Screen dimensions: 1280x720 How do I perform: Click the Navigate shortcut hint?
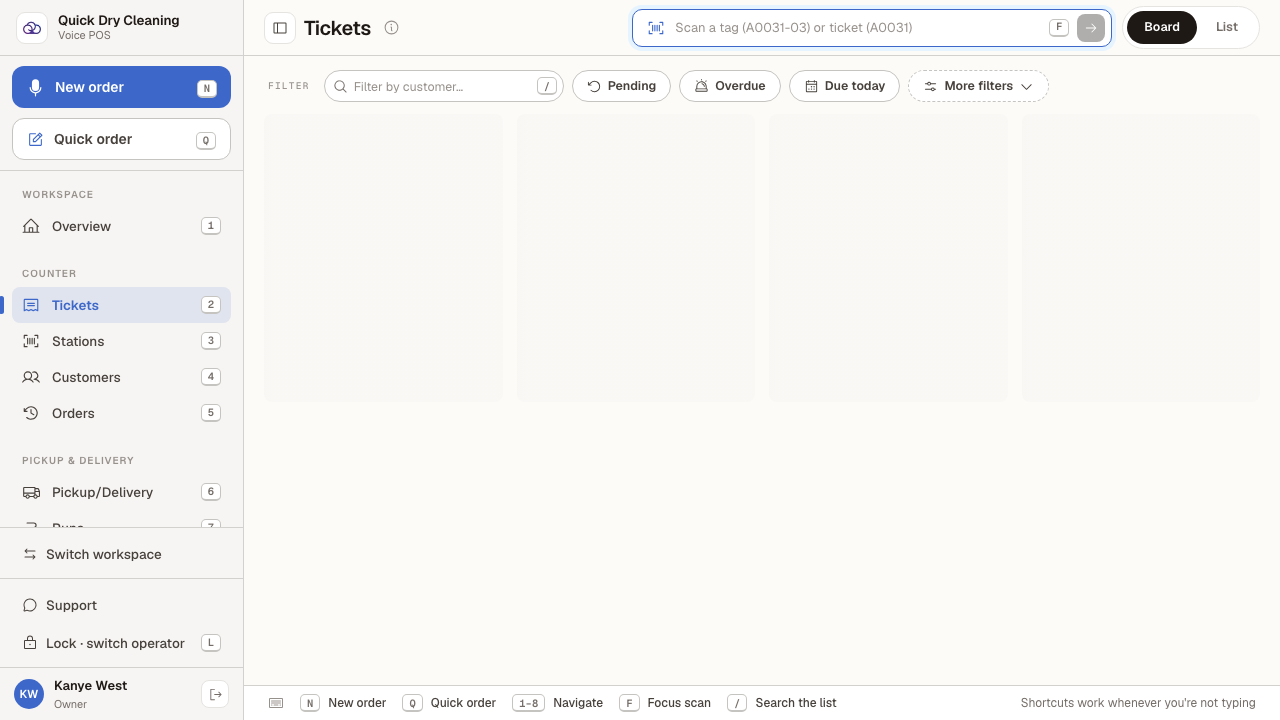pyautogui.click(x=558, y=703)
